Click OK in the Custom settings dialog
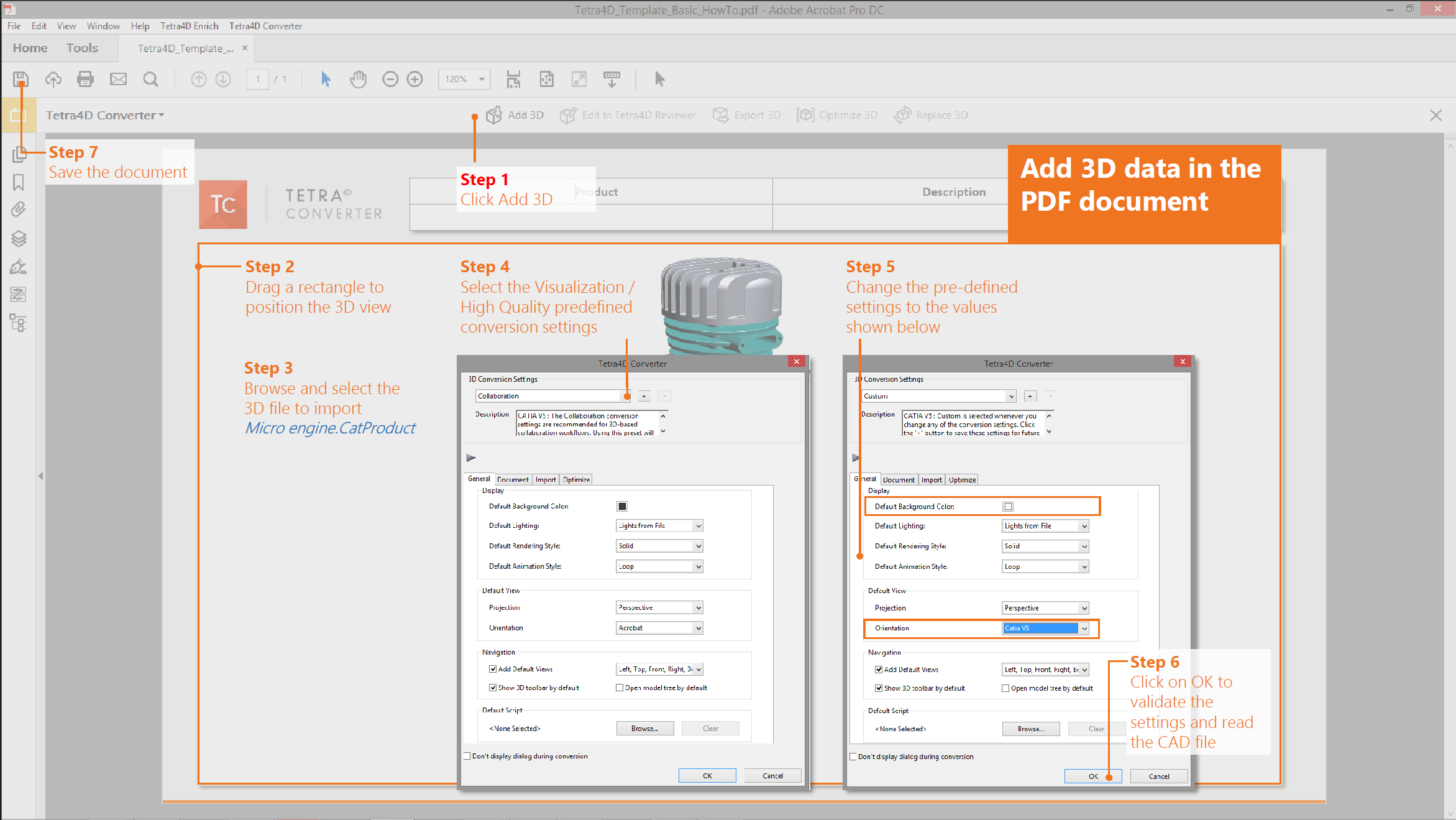The height and width of the screenshot is (820, 1456). (1093, 776)
